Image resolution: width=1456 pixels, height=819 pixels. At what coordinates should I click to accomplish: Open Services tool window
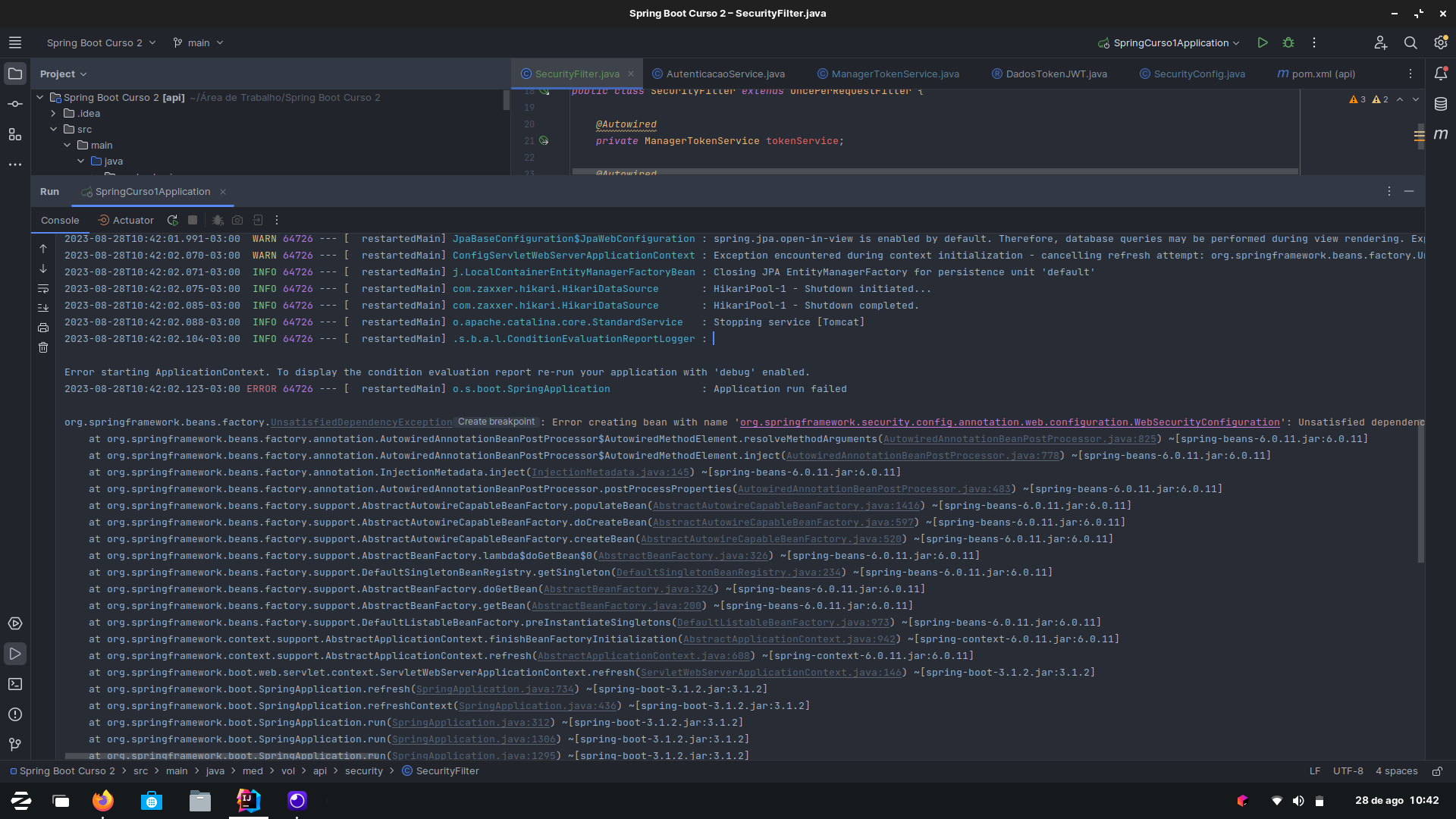click(x=15, y=623)
